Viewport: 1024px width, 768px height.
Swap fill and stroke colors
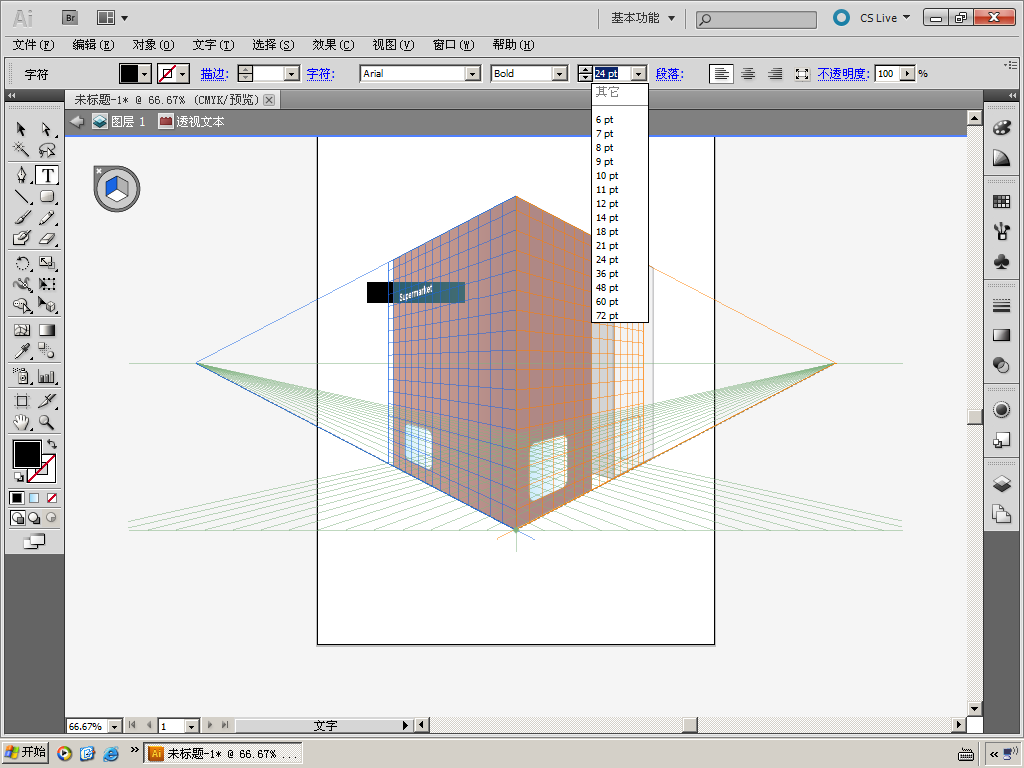(x=52, y=443)
